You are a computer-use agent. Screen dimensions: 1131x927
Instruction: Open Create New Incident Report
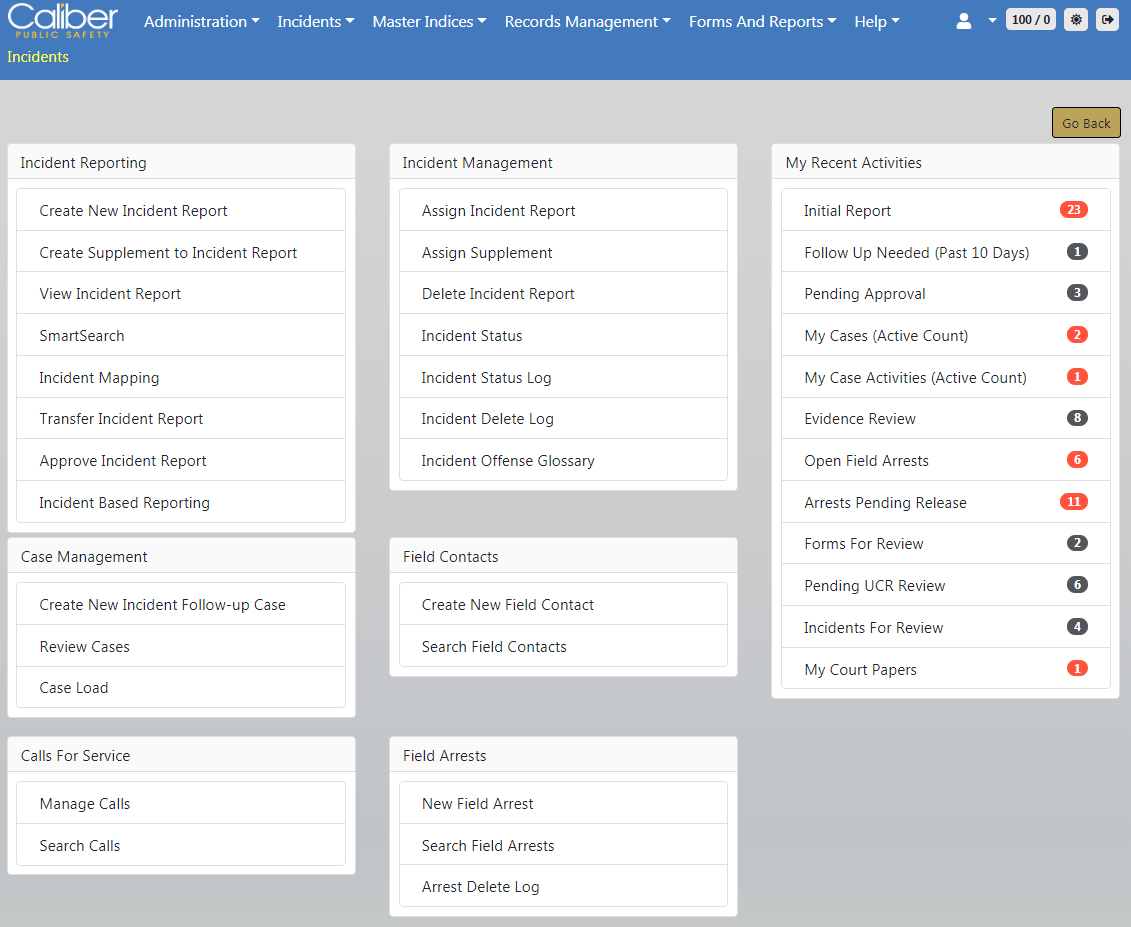pyautogui.click(x=133, y=211)
